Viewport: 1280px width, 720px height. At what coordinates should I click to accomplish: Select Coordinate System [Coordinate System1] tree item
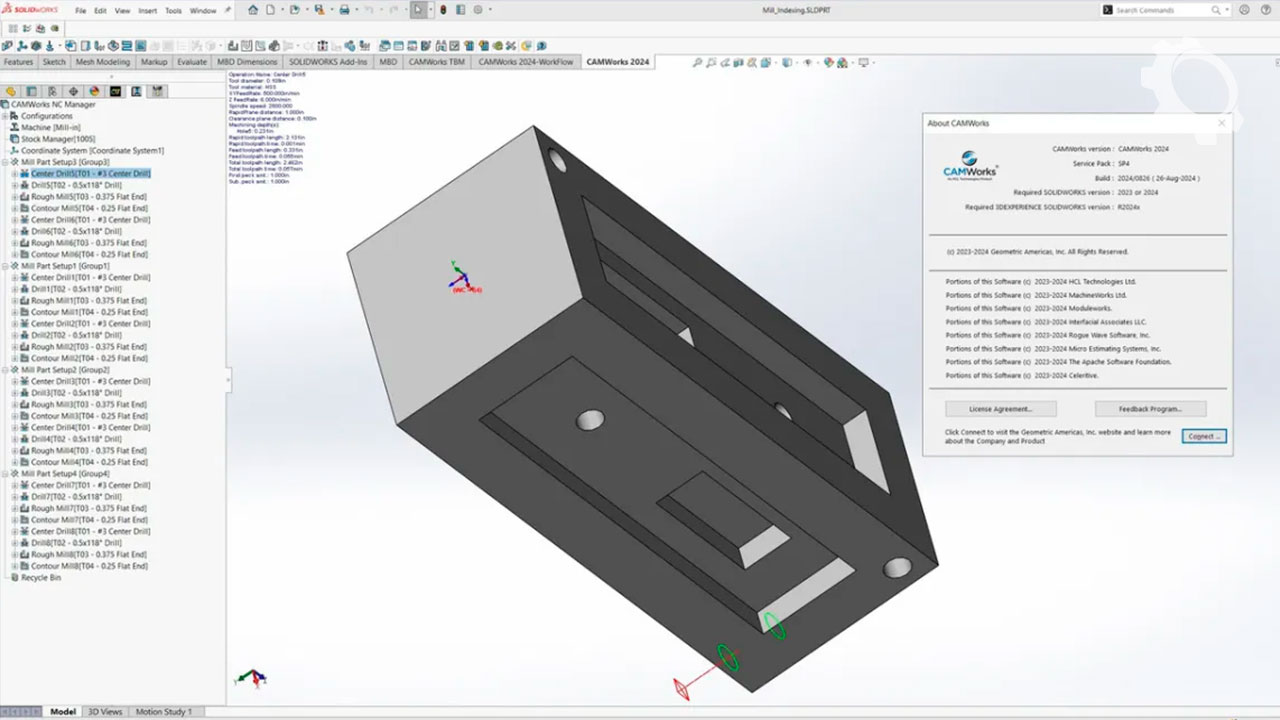(92, 151)
